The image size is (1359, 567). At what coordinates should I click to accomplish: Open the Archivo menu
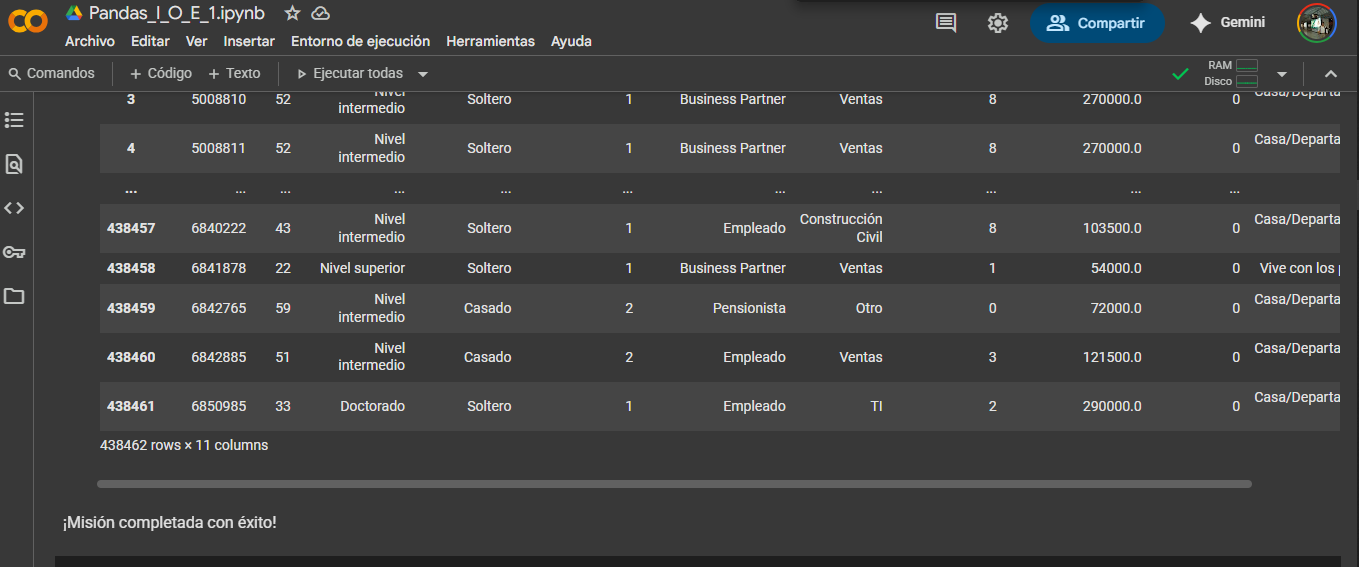89,41
